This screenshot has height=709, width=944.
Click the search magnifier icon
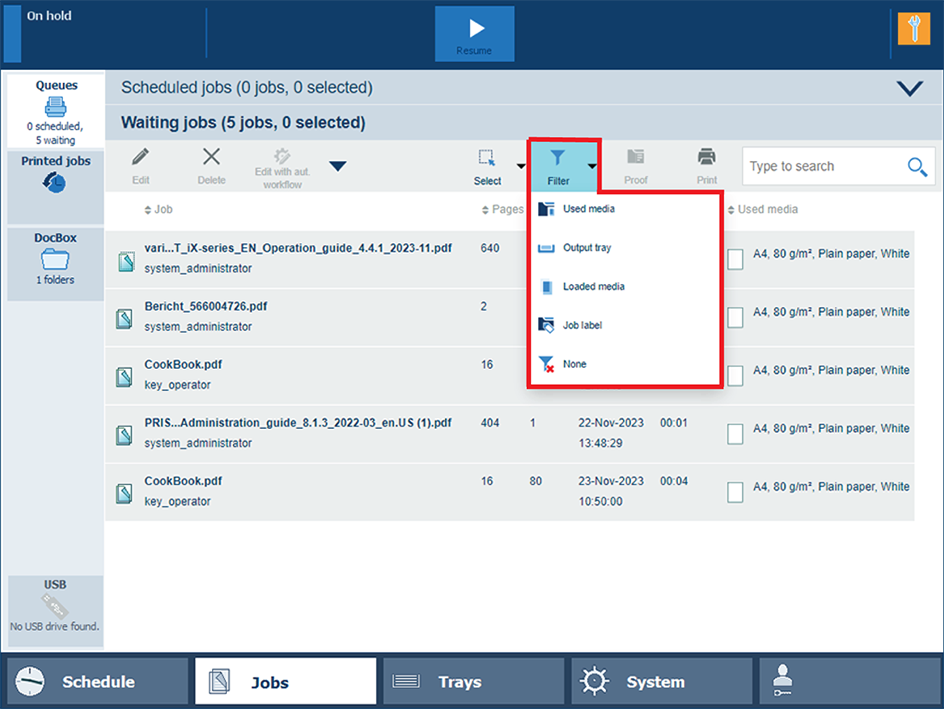916,167
